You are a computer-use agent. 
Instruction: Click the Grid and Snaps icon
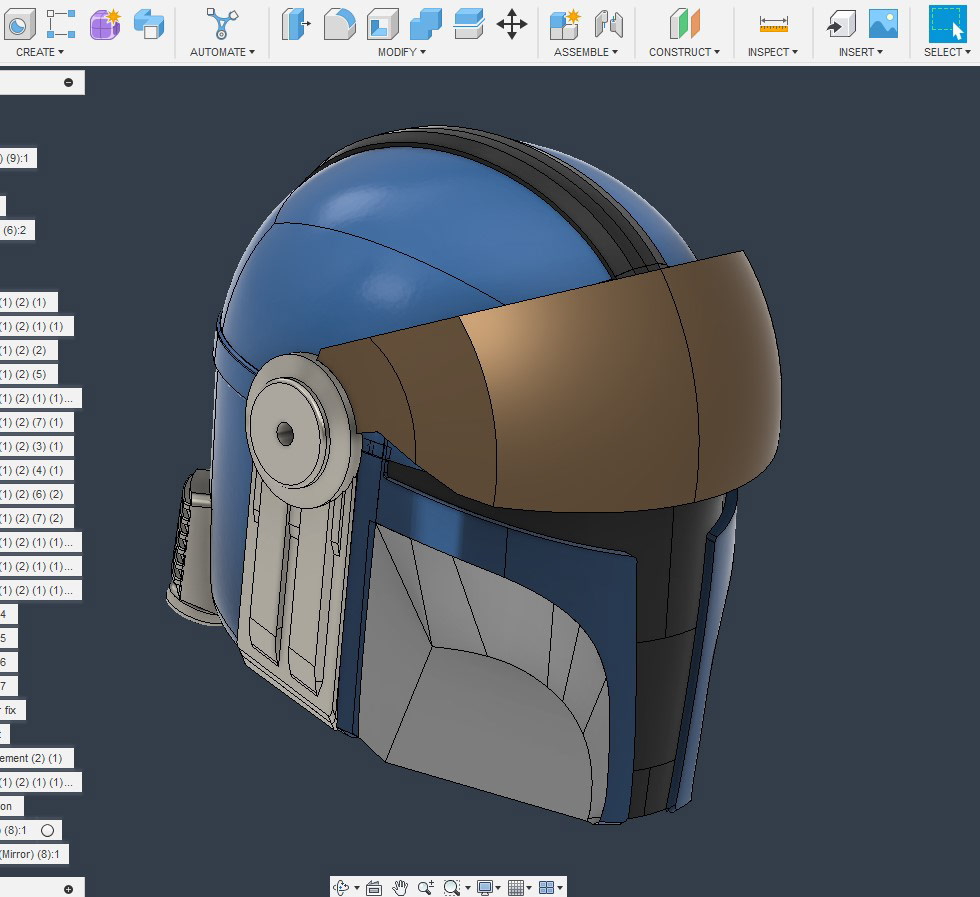[516, 887]
